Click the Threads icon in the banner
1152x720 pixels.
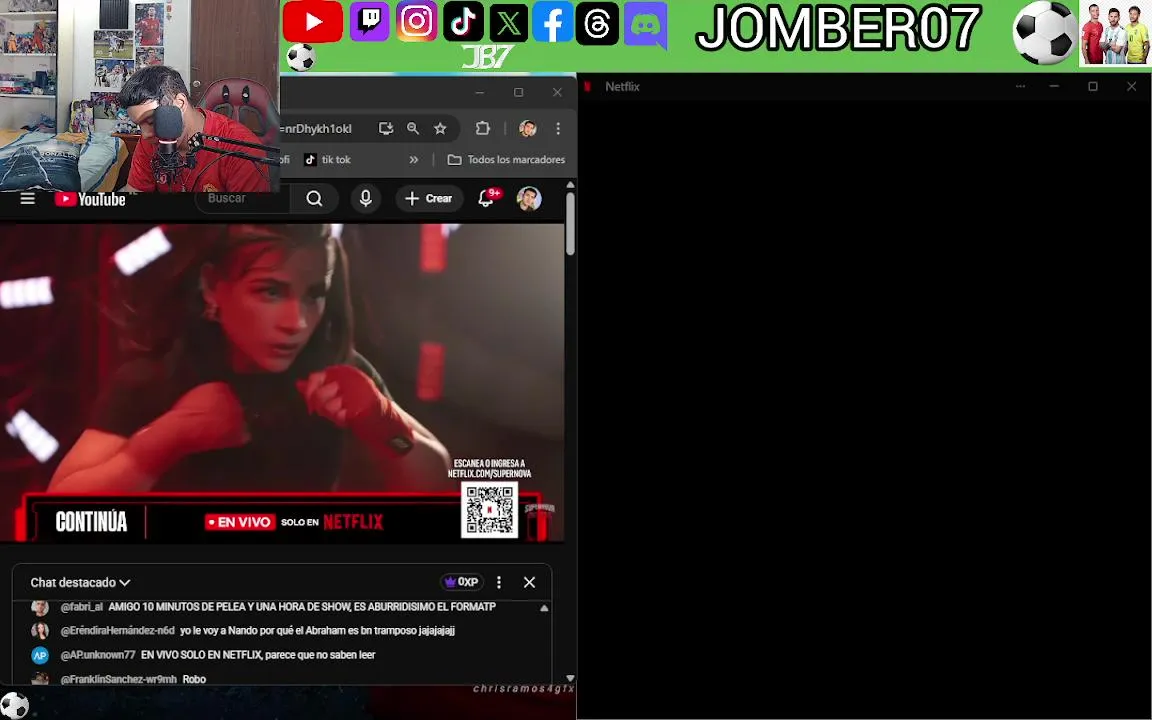click(x=597, y=23)
